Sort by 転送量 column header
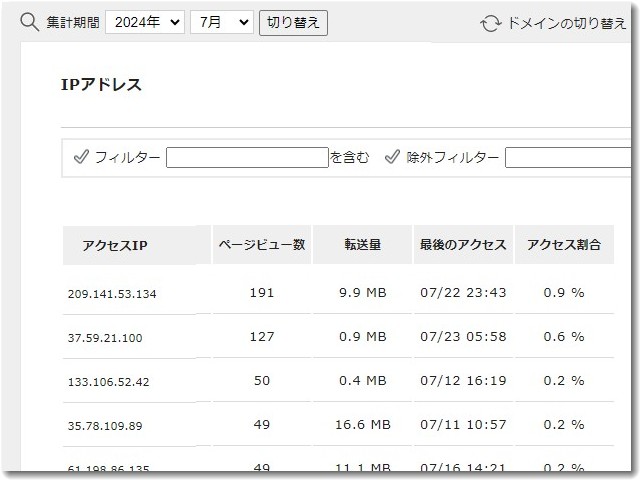Screen dimensions: 640x480 (x=362, y=244)
